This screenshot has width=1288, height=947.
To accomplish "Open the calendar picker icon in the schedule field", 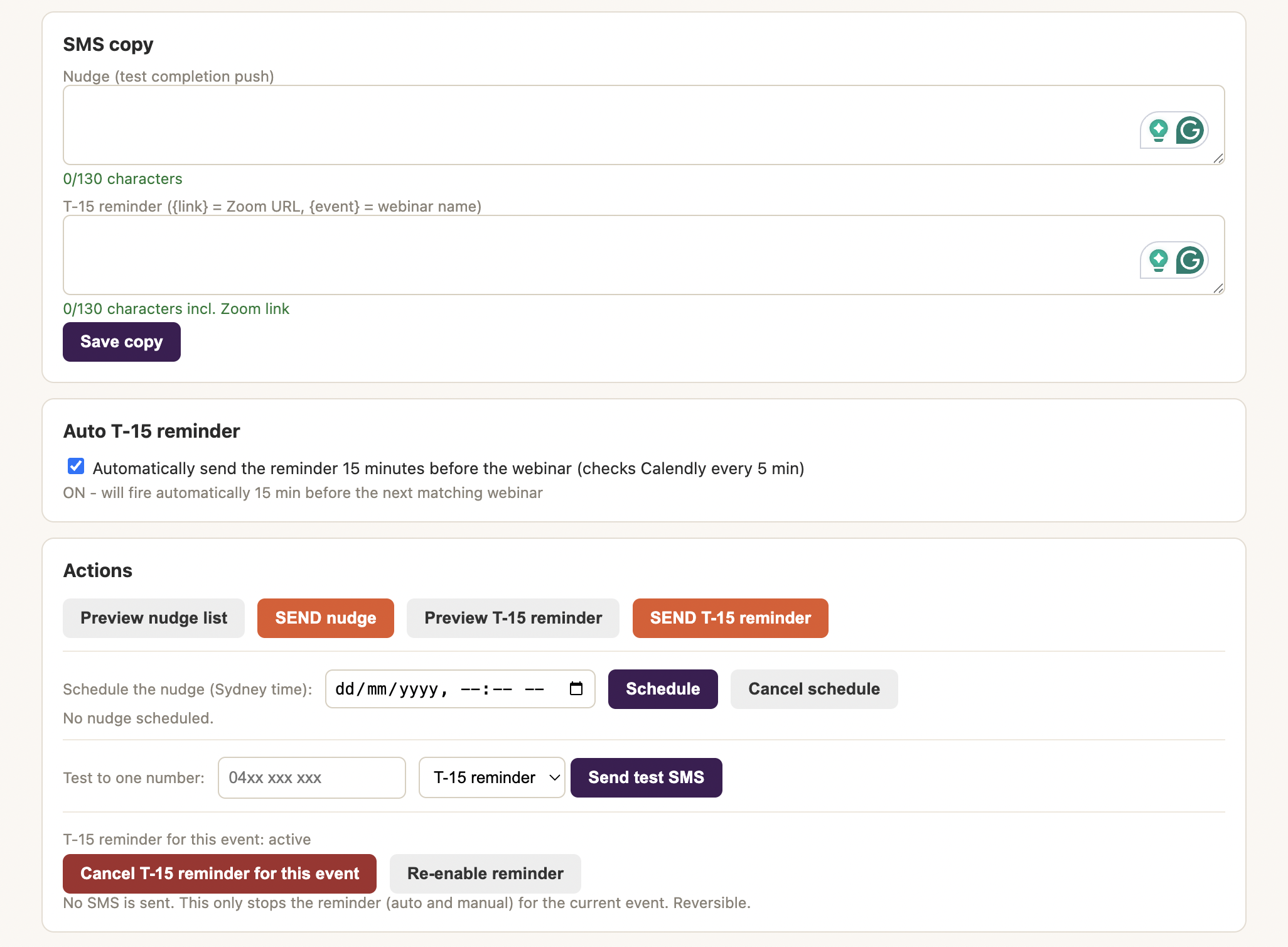I will point(576,689).
